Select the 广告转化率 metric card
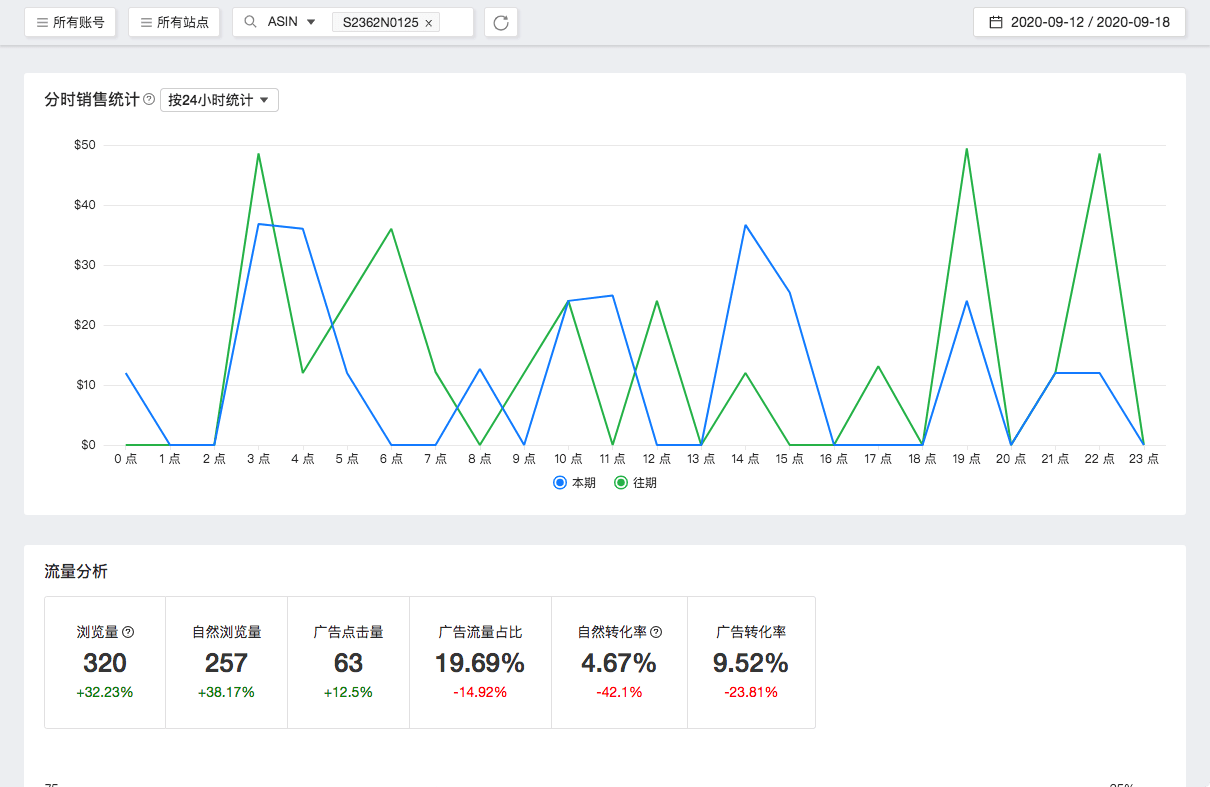This screenshot has width=1210, height=787. (x=751, y=662)
